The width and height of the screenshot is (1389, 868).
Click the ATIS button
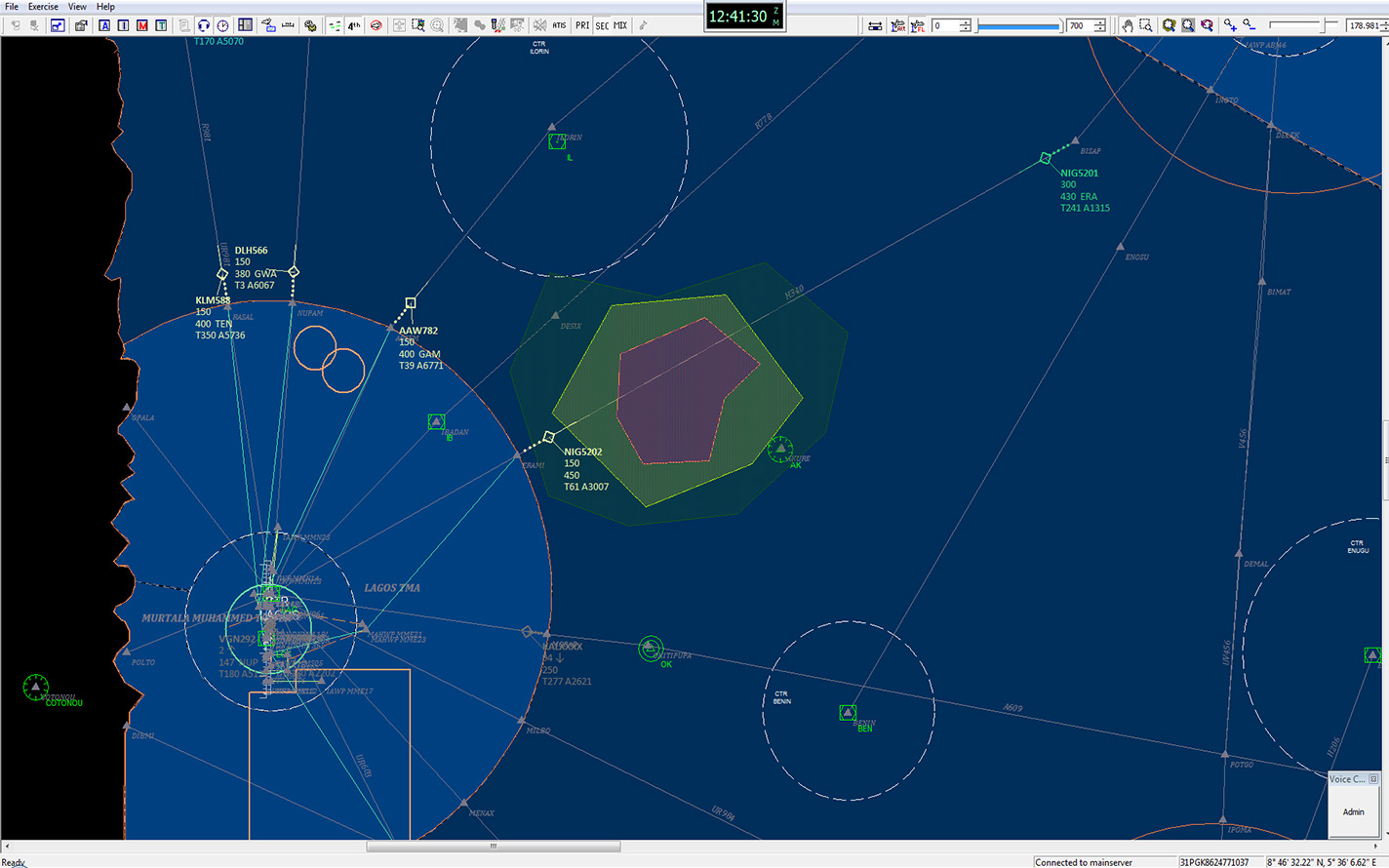(559, 25)
